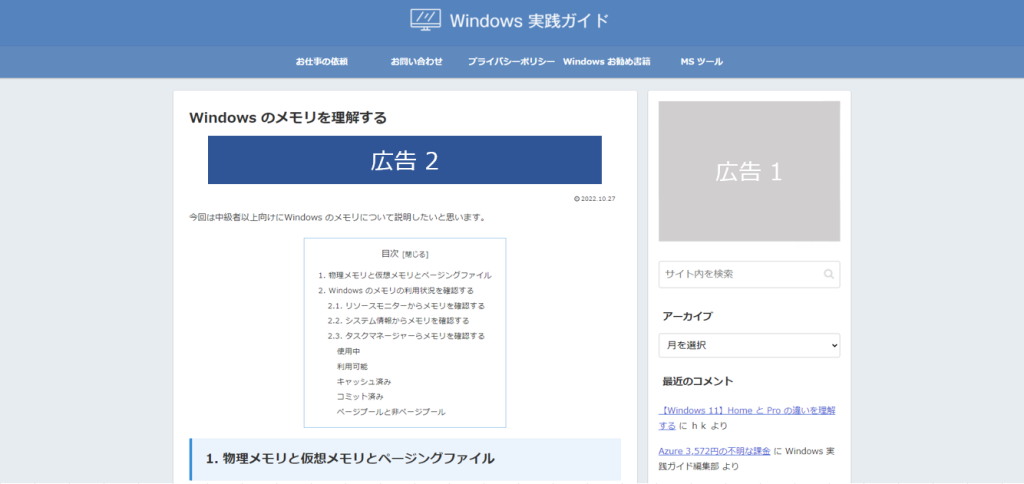This screenshot has height=484, width=1024.
Task: Open the 月を選択 archive dropdown
Action: [x=749, y=346]
